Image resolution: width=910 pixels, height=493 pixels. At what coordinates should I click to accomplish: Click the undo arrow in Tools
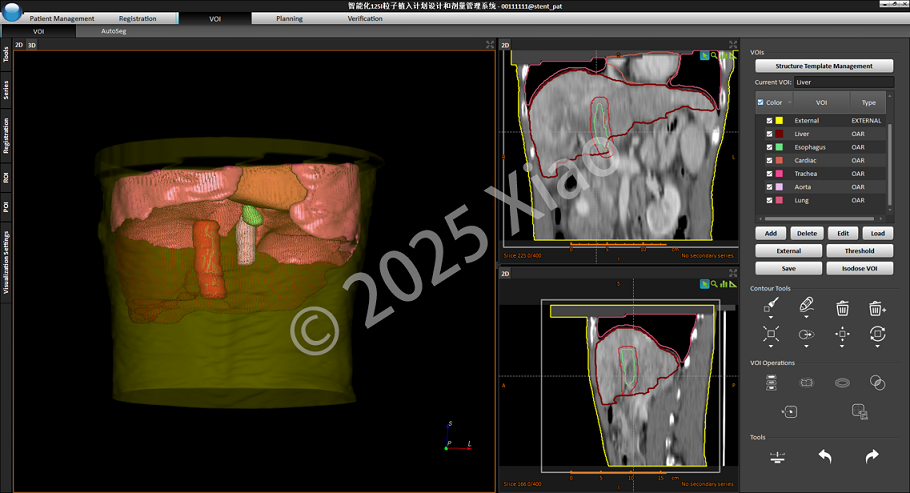click(x=825, y=456)
